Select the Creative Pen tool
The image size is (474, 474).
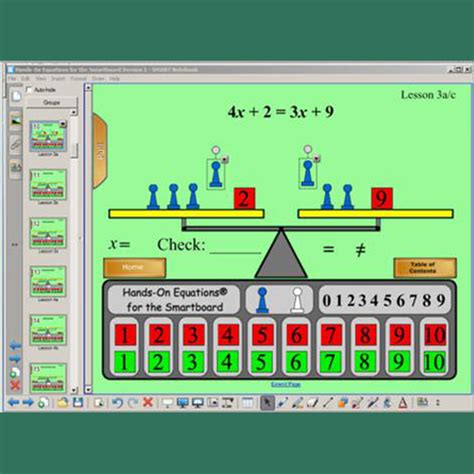297,403
